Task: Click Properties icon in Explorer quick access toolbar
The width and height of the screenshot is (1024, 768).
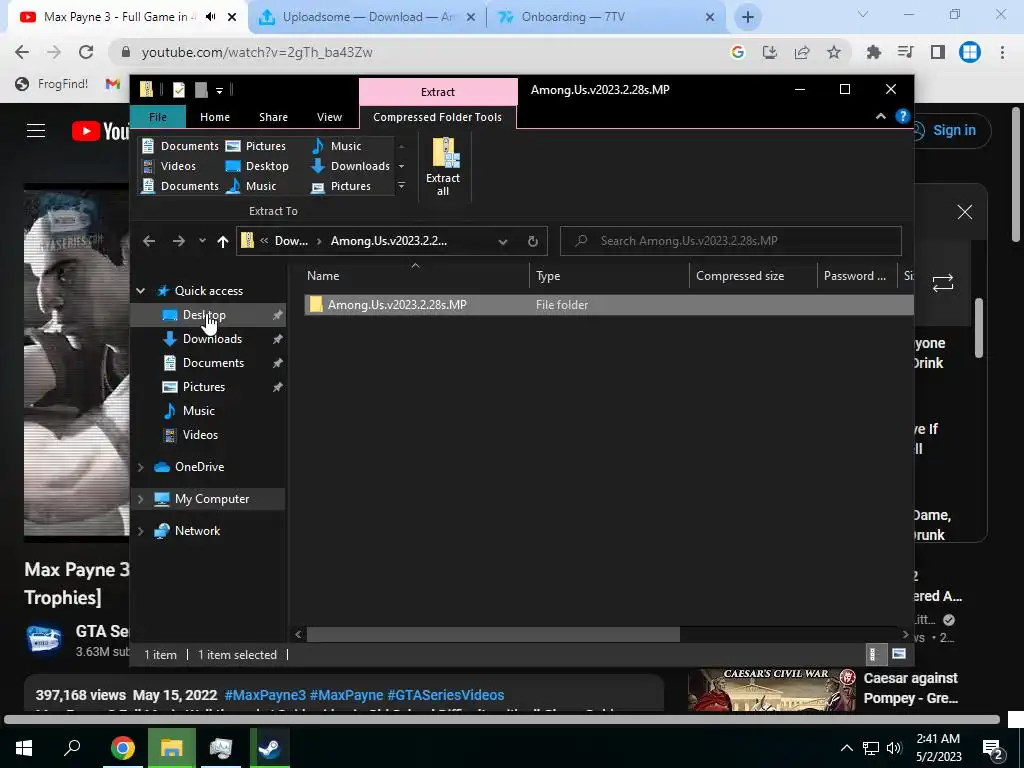Action: [178, 89]
